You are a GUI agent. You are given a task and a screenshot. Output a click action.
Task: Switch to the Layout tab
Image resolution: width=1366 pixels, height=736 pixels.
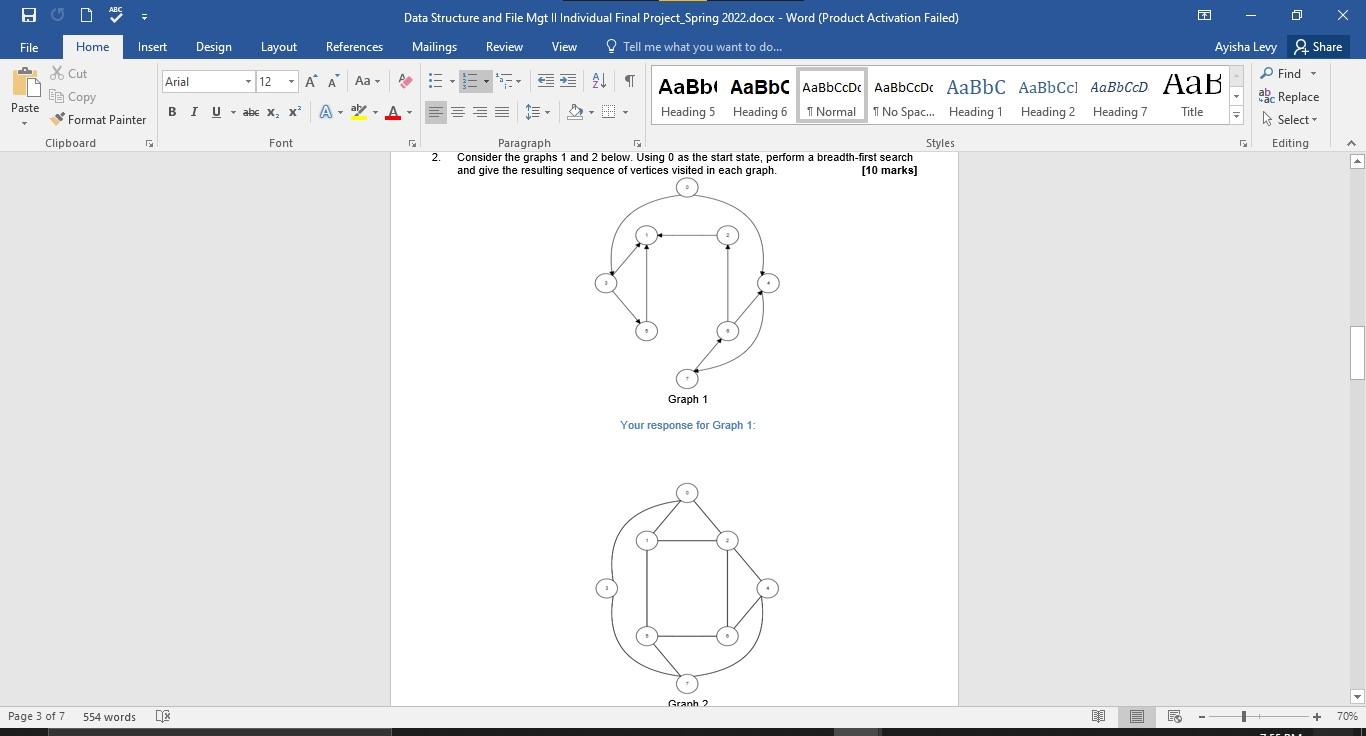tap(278, 47)
